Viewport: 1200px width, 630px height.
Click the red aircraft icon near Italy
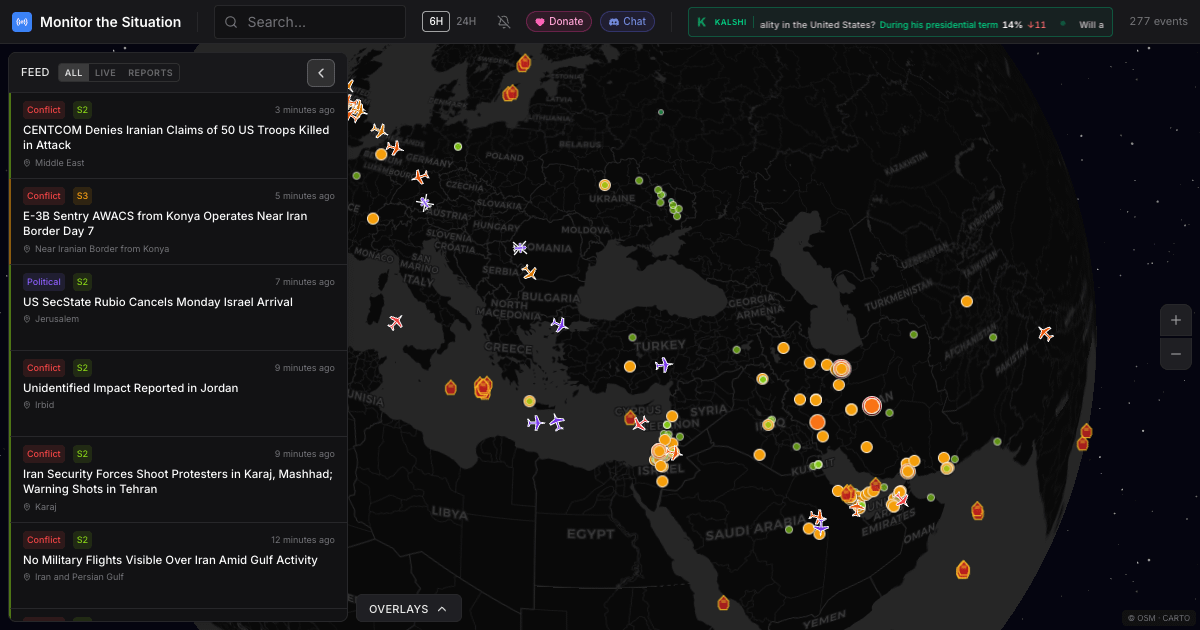click(x=395, y=322)
